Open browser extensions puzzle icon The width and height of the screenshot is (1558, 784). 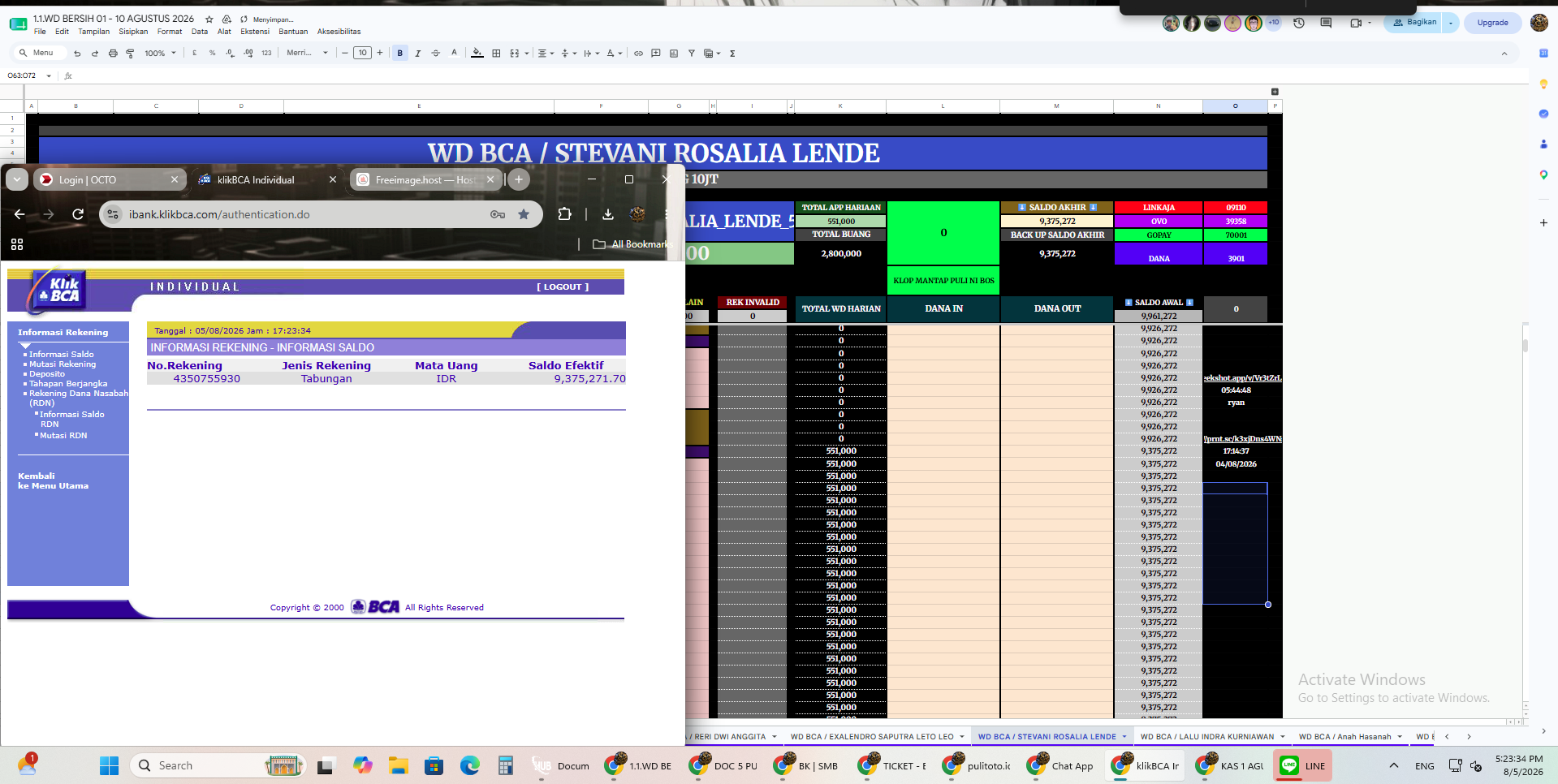[x=564, y=214]
